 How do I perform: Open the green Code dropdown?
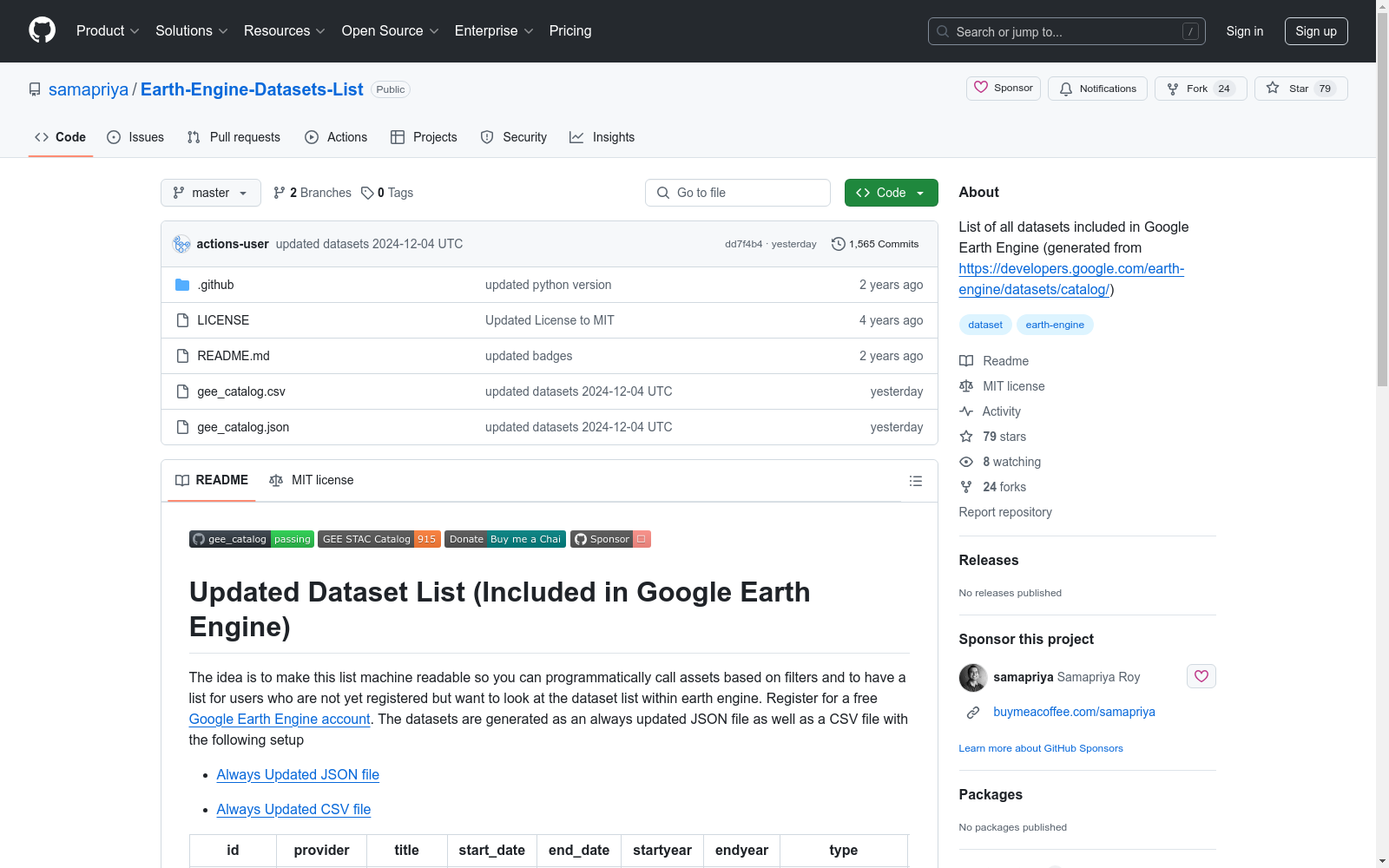tap(891, 193)
